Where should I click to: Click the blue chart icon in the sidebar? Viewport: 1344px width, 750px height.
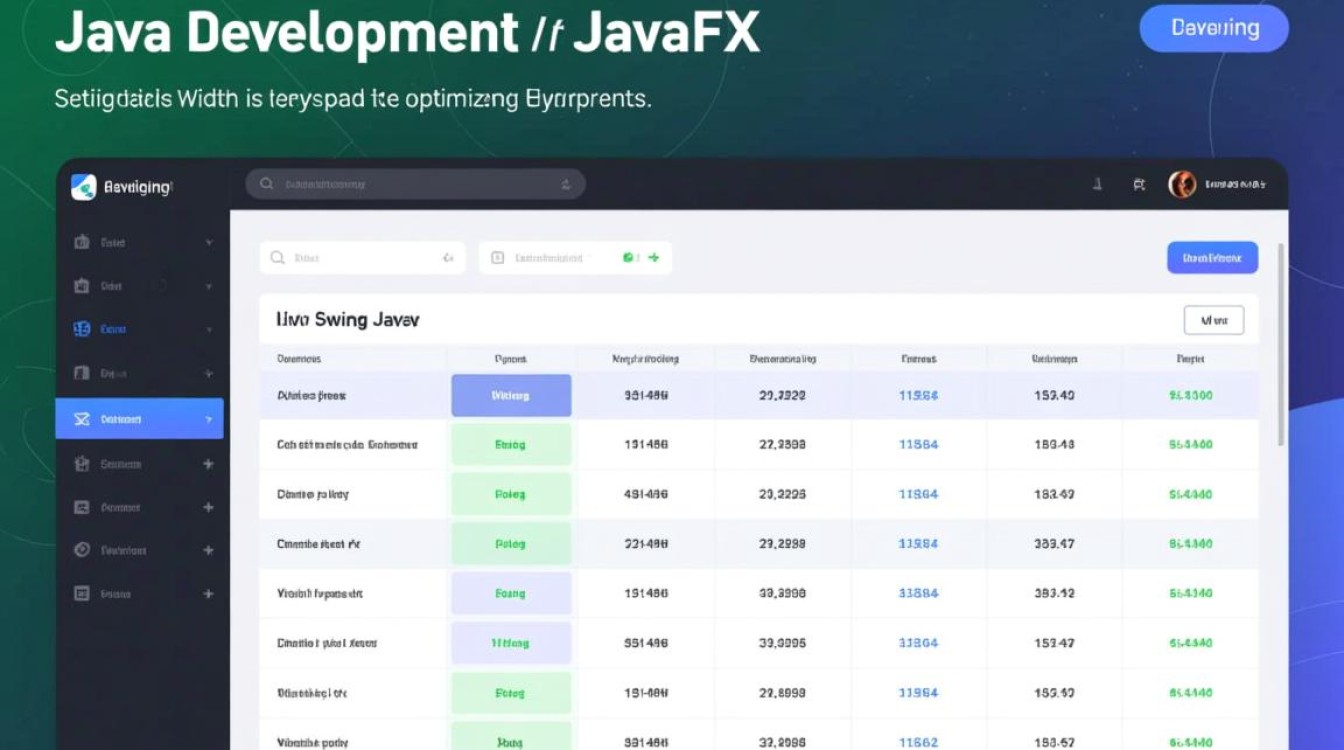pyautogui.click(x=80, y=327)
